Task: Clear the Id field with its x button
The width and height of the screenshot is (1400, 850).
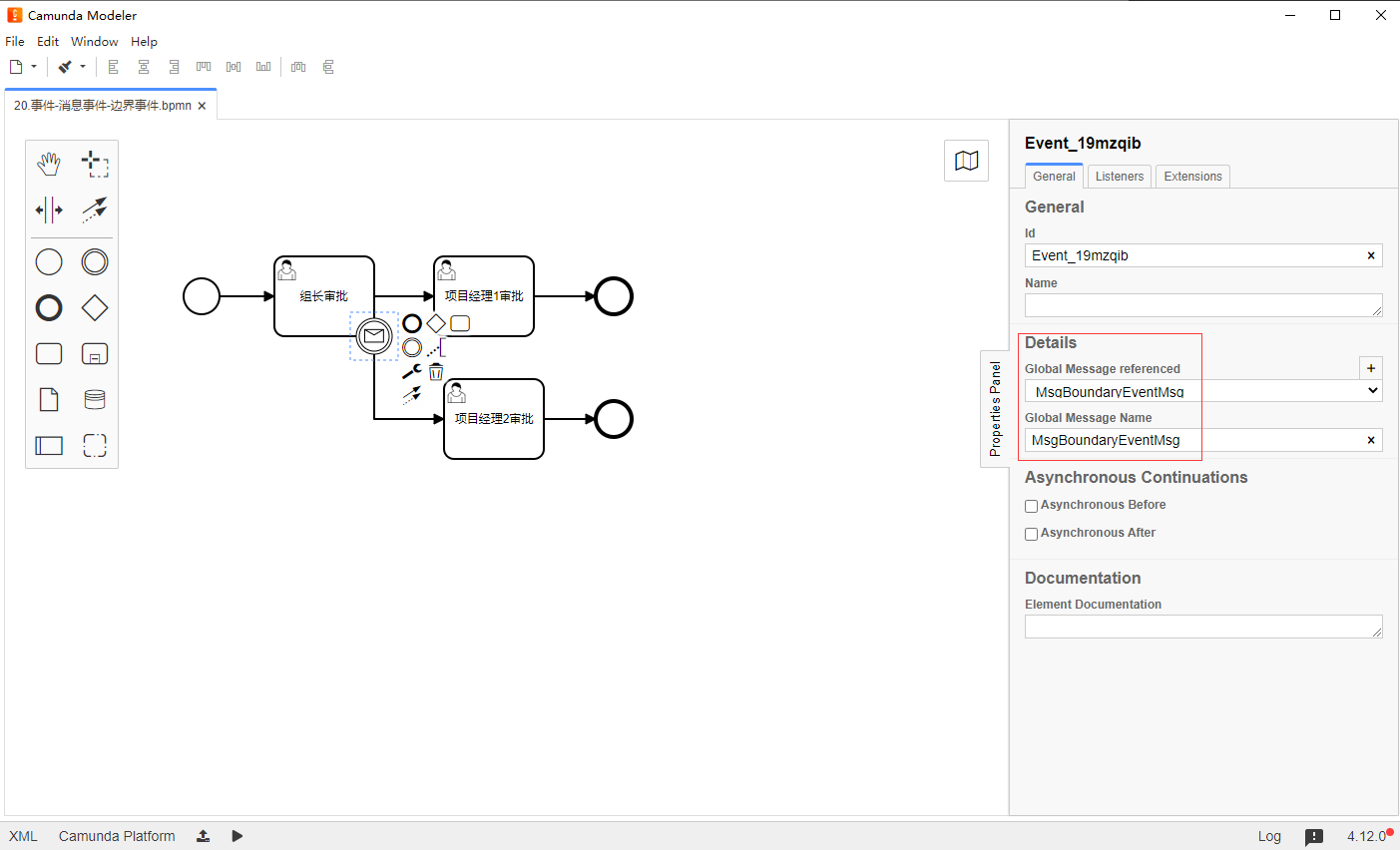Action: [x=1371, y=255]
